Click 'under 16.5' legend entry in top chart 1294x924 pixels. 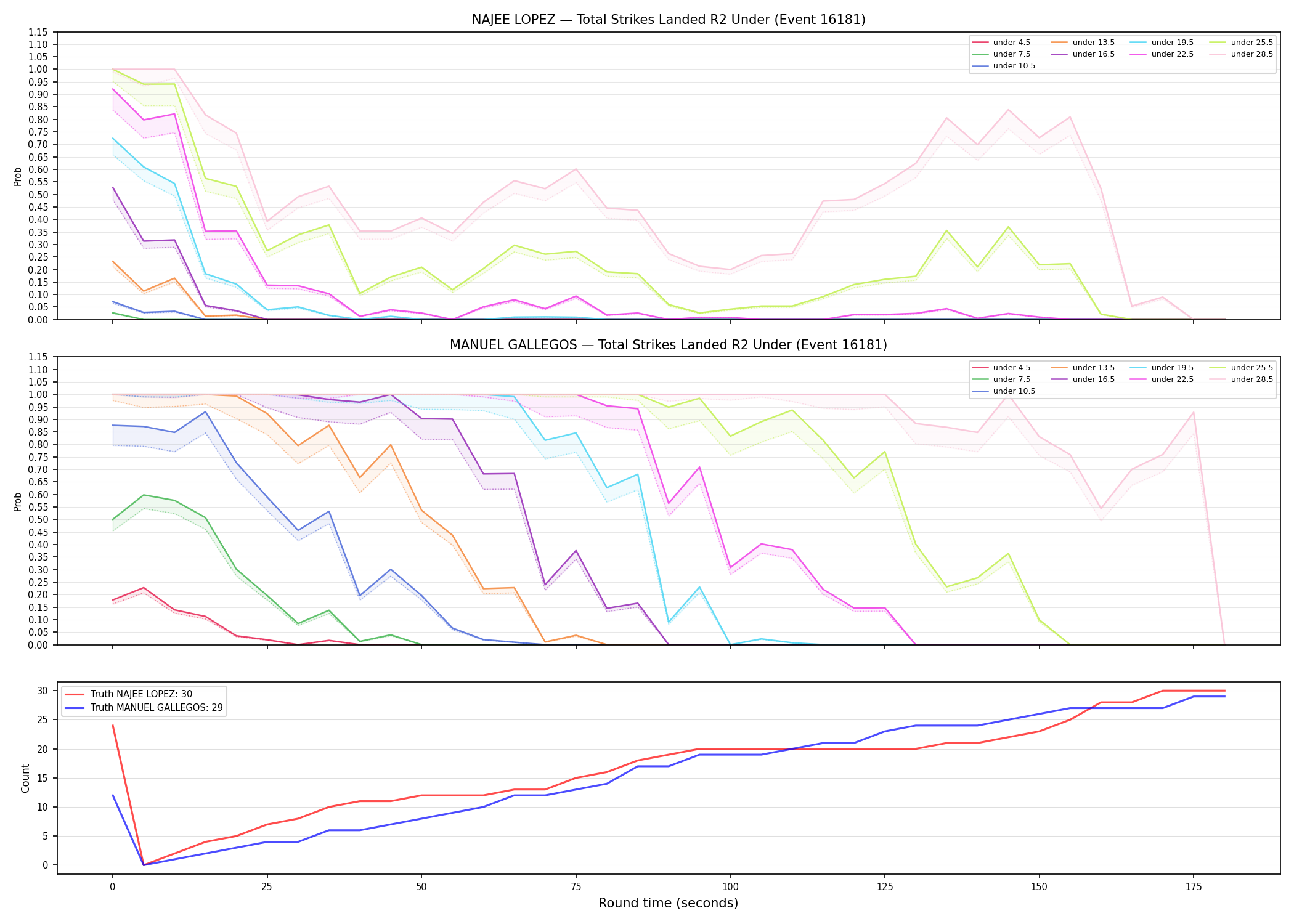coord(1083,54)
